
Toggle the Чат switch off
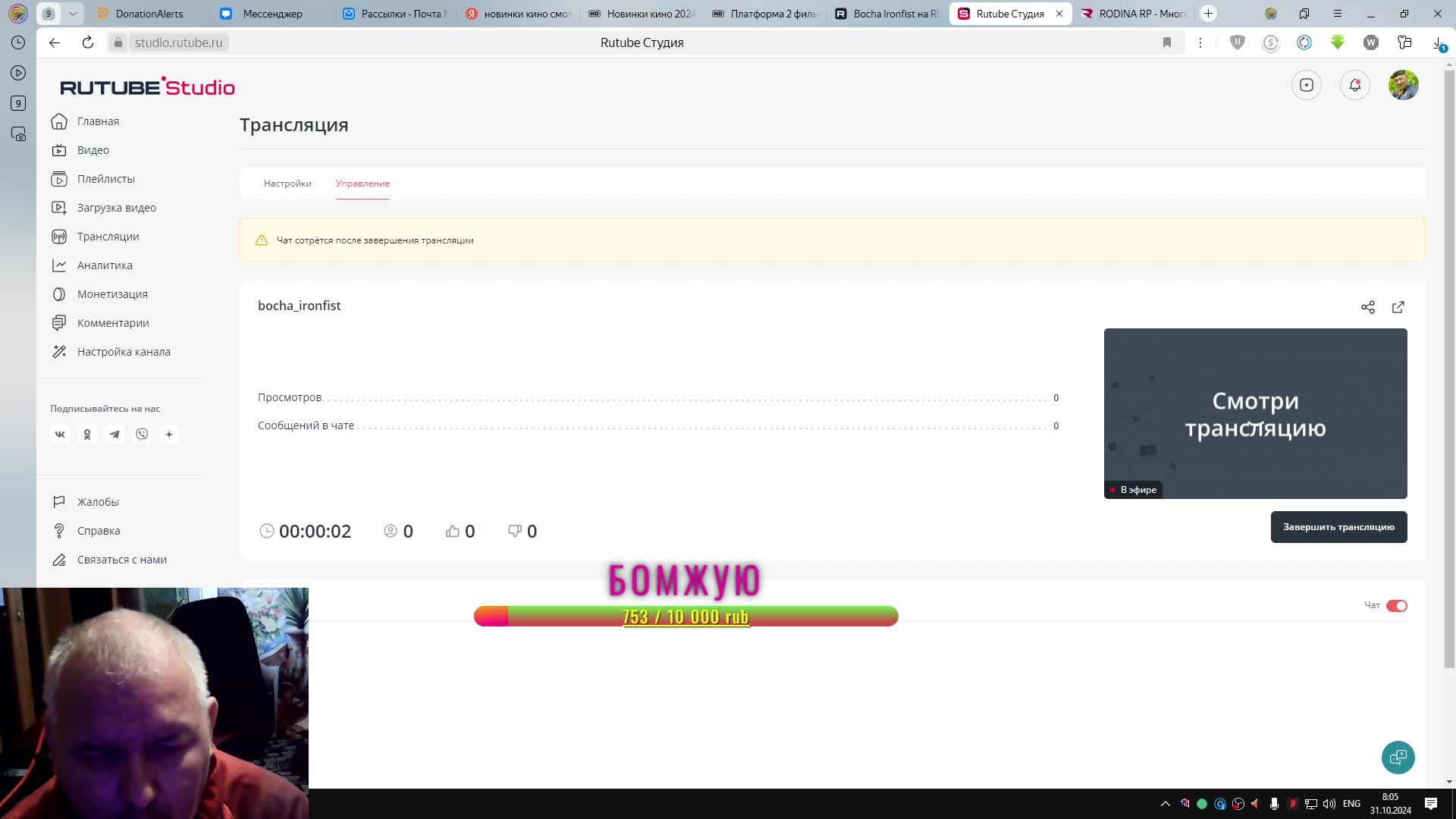click(x=1396, y=605)
